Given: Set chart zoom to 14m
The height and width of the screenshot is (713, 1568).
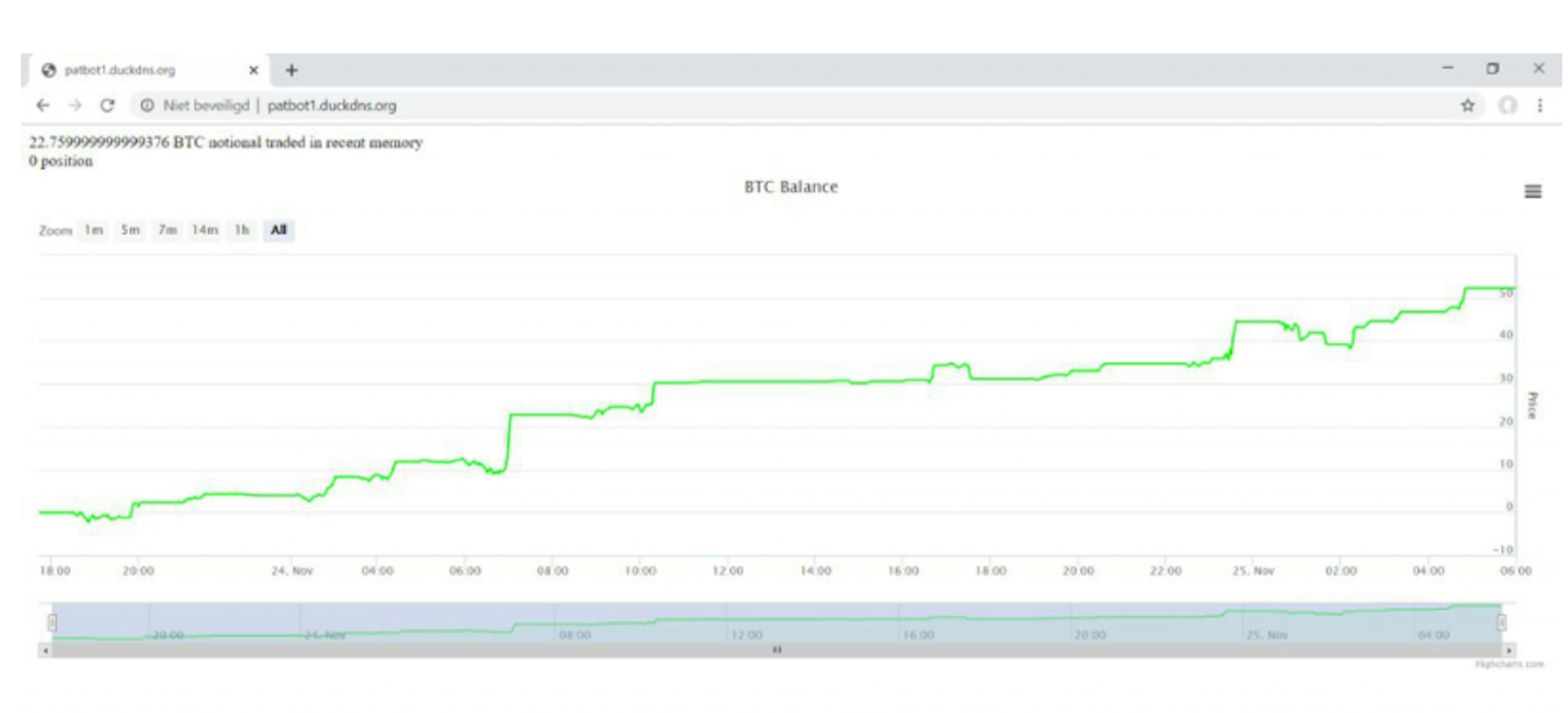Looking at the screenshot, I should tap(205, 230).
